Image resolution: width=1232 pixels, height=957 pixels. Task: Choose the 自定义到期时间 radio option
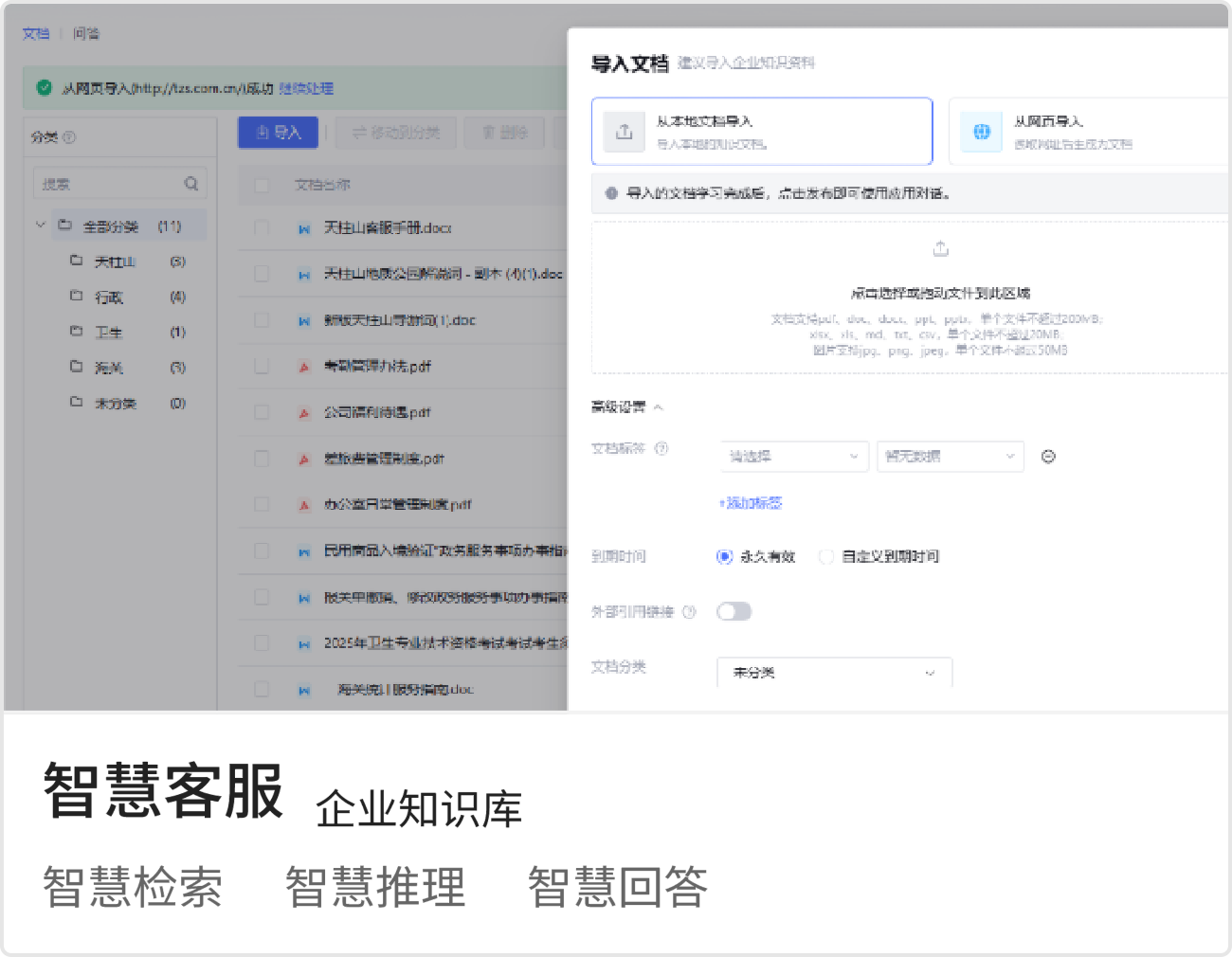click(826, 557)
